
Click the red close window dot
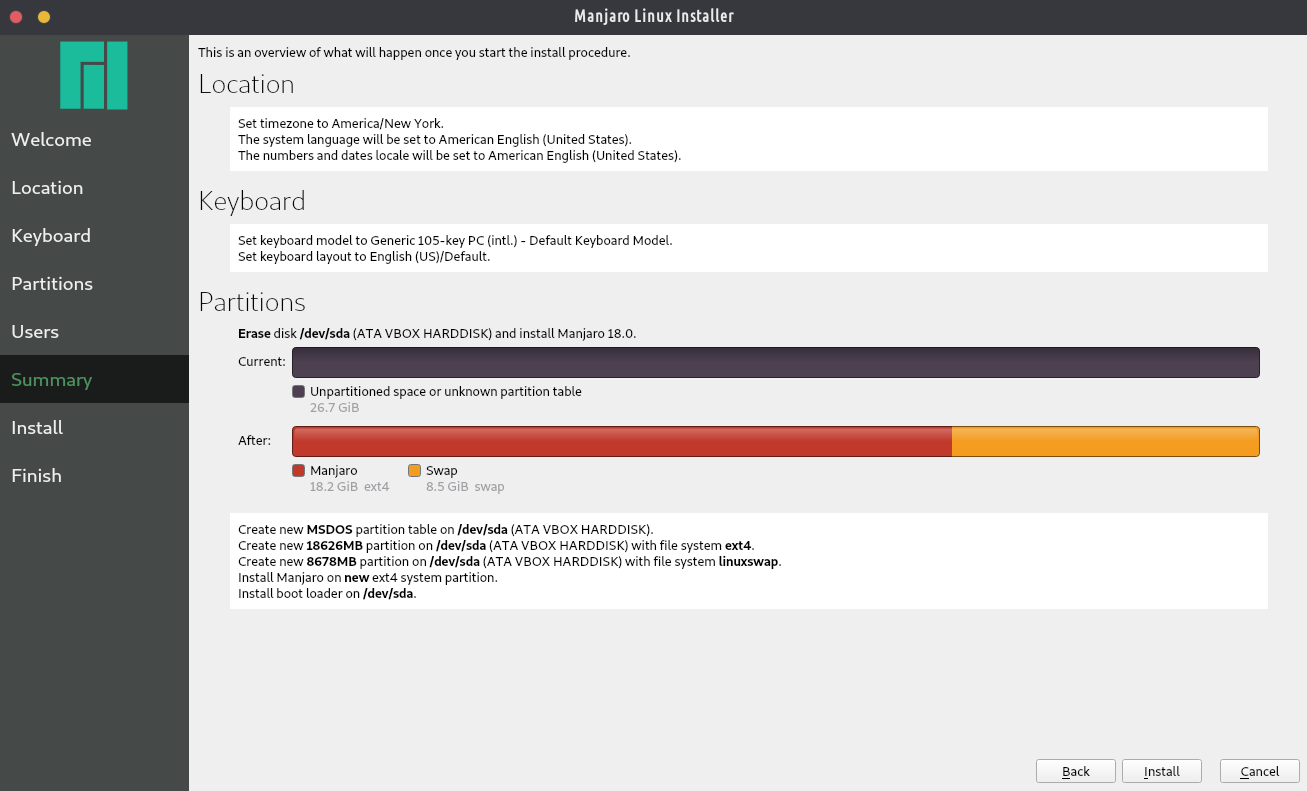[x=16, y=17]
